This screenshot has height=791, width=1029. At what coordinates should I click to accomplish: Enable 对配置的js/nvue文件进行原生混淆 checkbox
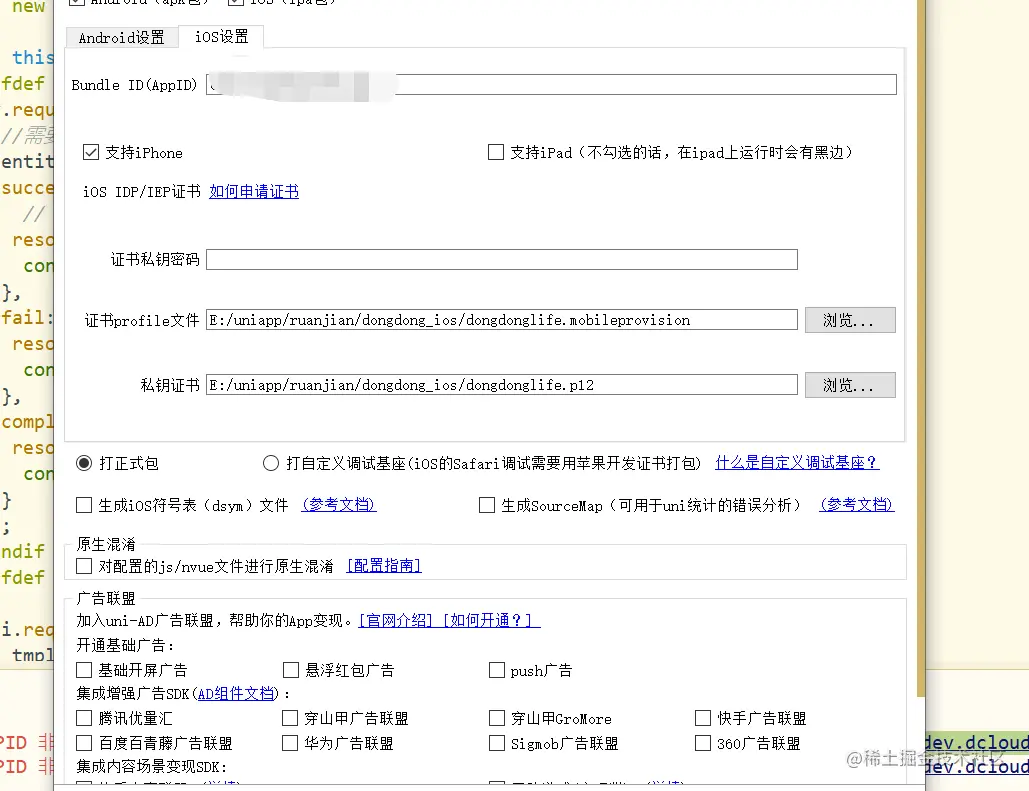click(x=84, y=566)
